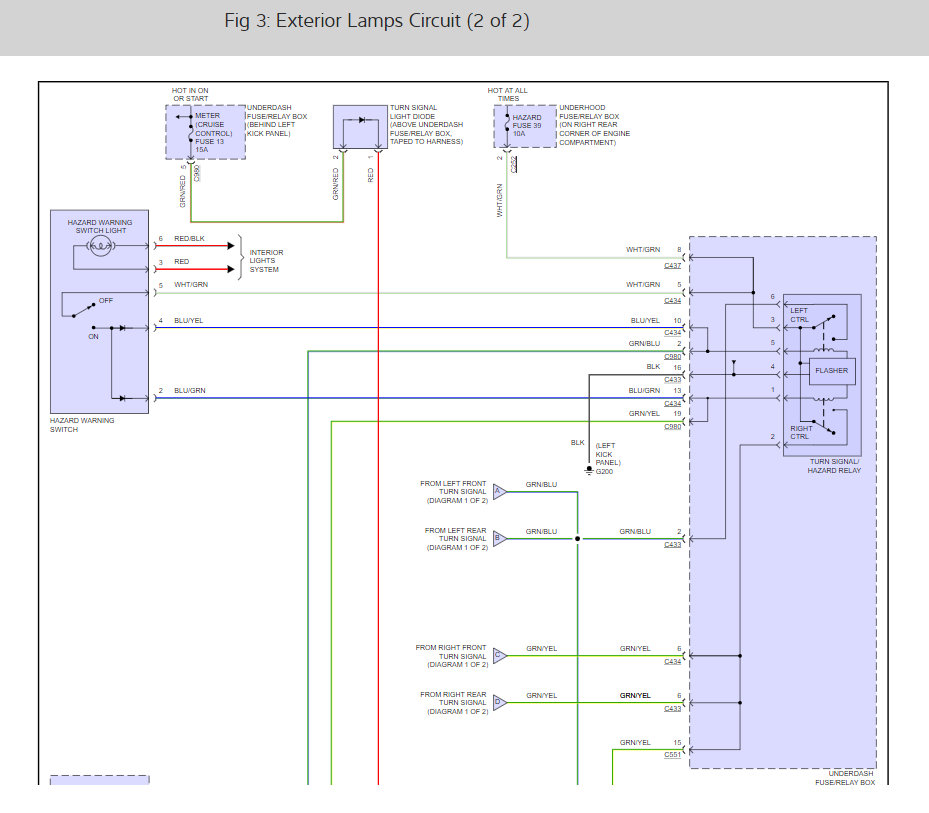Click the hazard warning switch light bulb symbol
The image size is (929, 813).
pyautogui.click(x=101, y=245)
